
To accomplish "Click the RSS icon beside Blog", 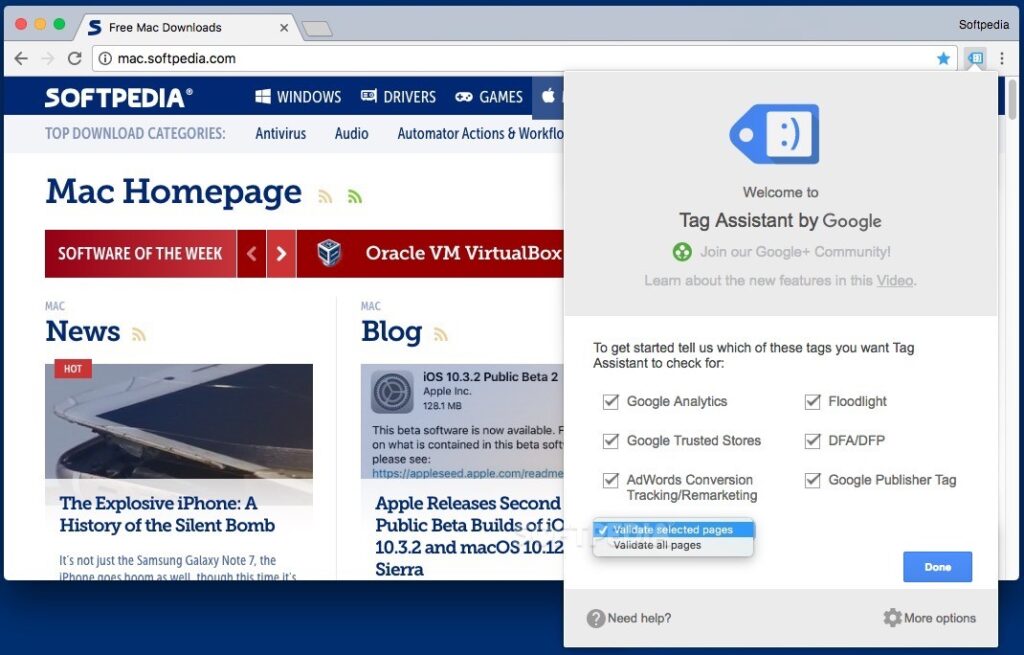I will click(x=441, y=334).
